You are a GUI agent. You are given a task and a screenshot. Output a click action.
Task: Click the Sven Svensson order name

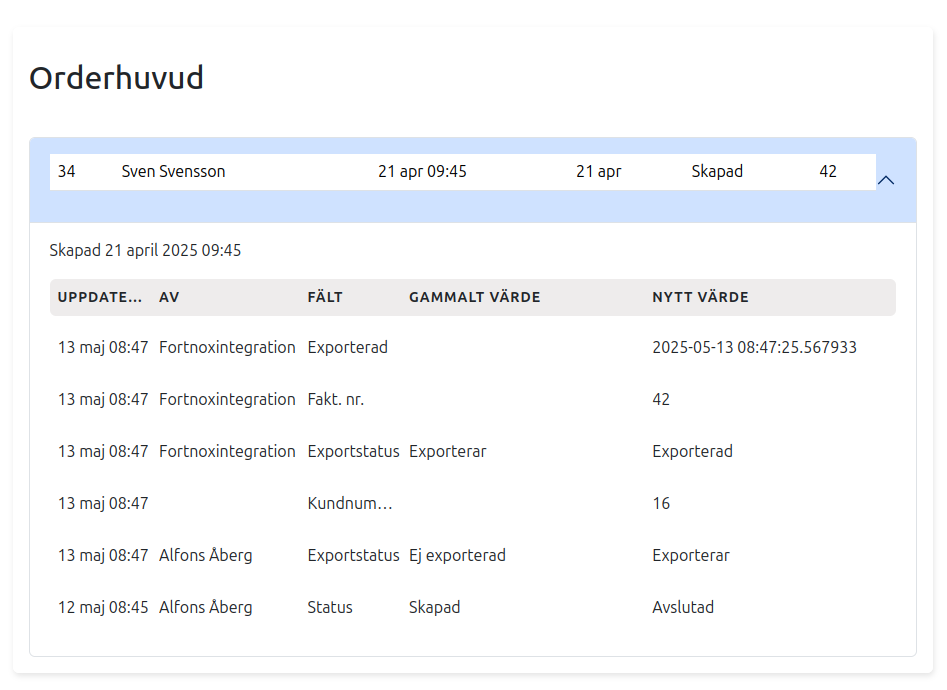(x=173, y=171)
